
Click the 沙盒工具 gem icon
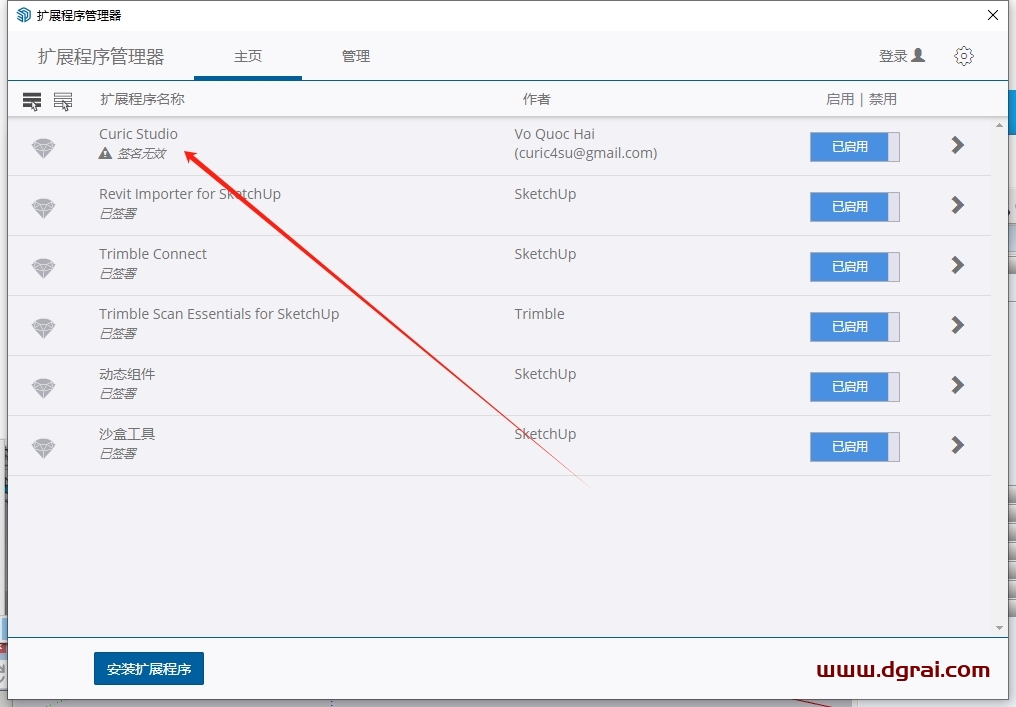click(43, 448)
